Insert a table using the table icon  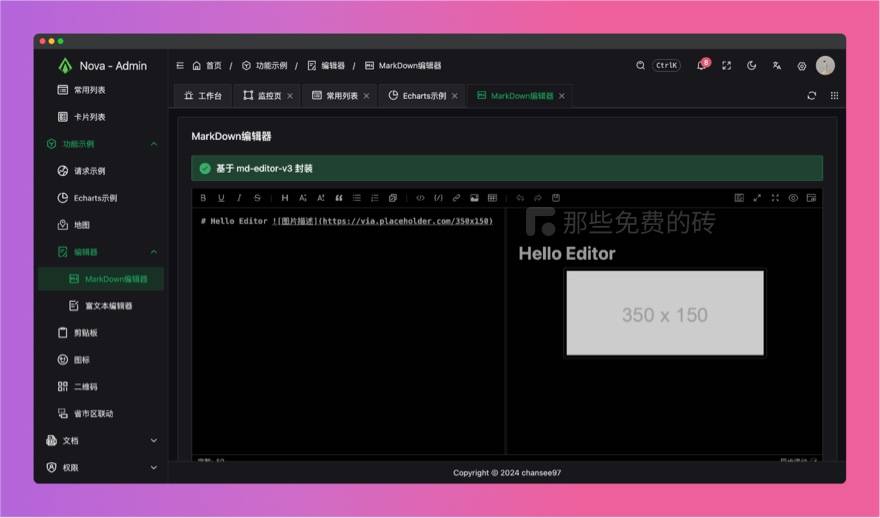(492, 198)
